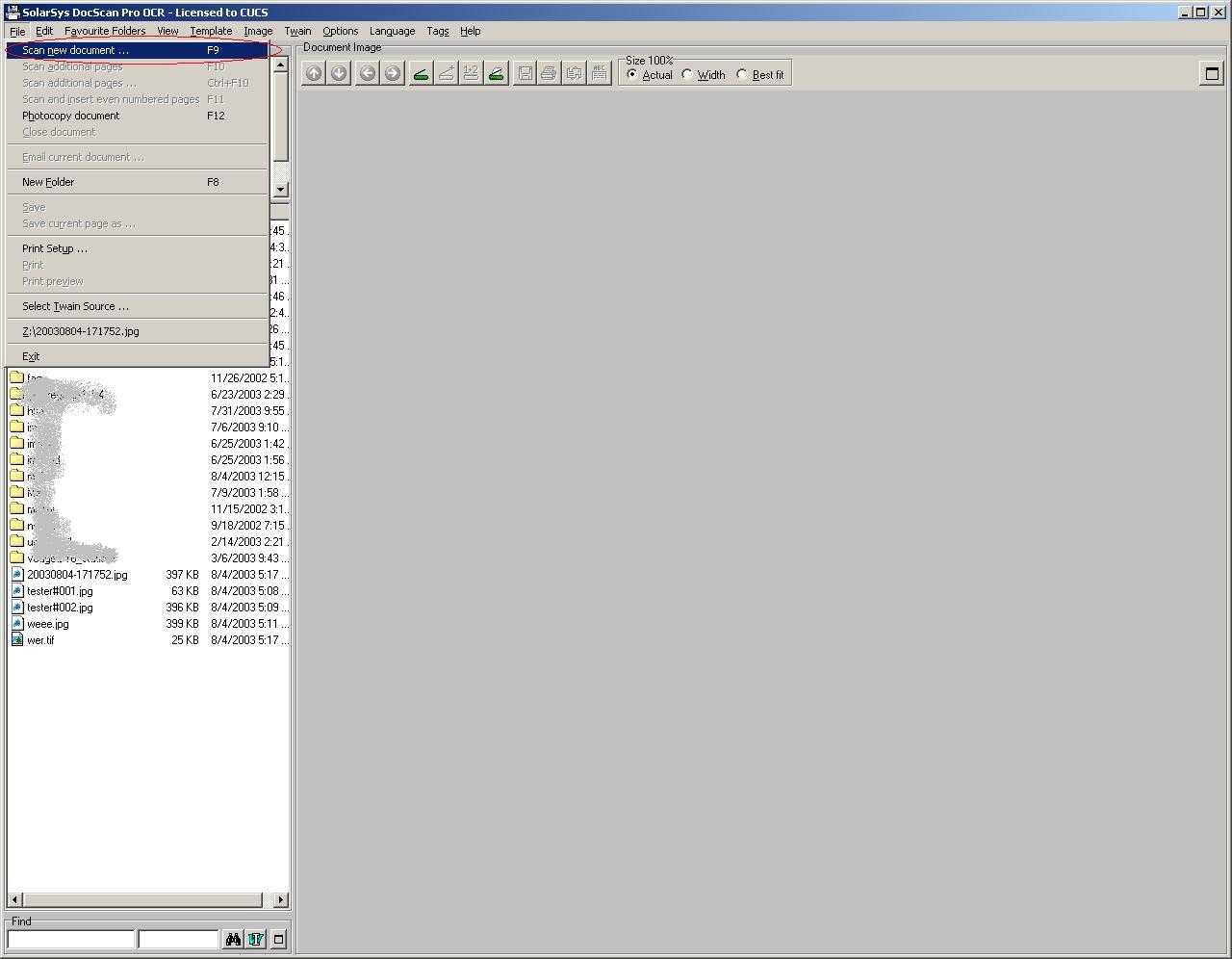Select Twain Source from the open menu

tap(75, 305)
